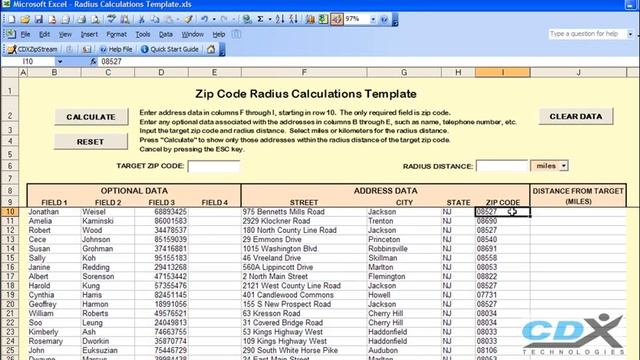Click zip code cell 07731
This screenshot has height=360, width=640.
point(502,295)
